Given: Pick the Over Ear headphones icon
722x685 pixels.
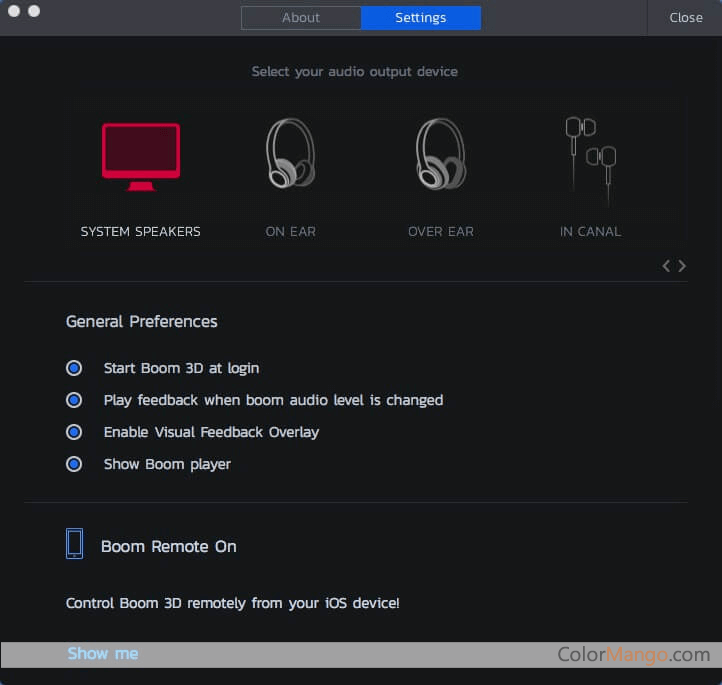Looking at the screenshot, I should coord(440,153).
